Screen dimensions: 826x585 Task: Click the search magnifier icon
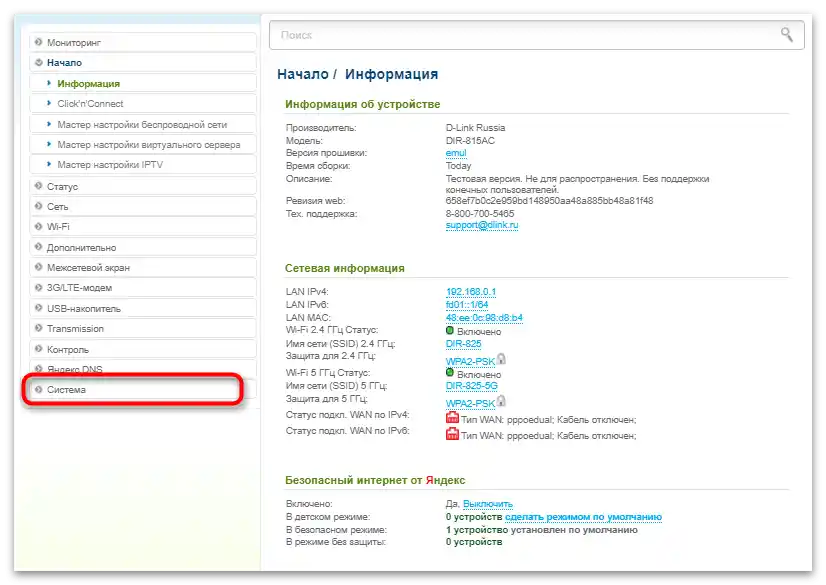point(786,35)
